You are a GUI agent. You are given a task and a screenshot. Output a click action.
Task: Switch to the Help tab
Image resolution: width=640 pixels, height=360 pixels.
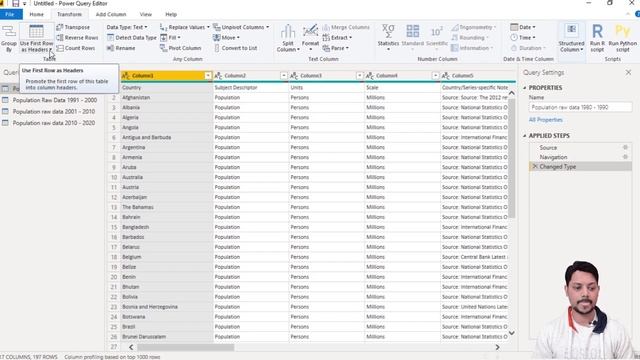click(171, 14)
